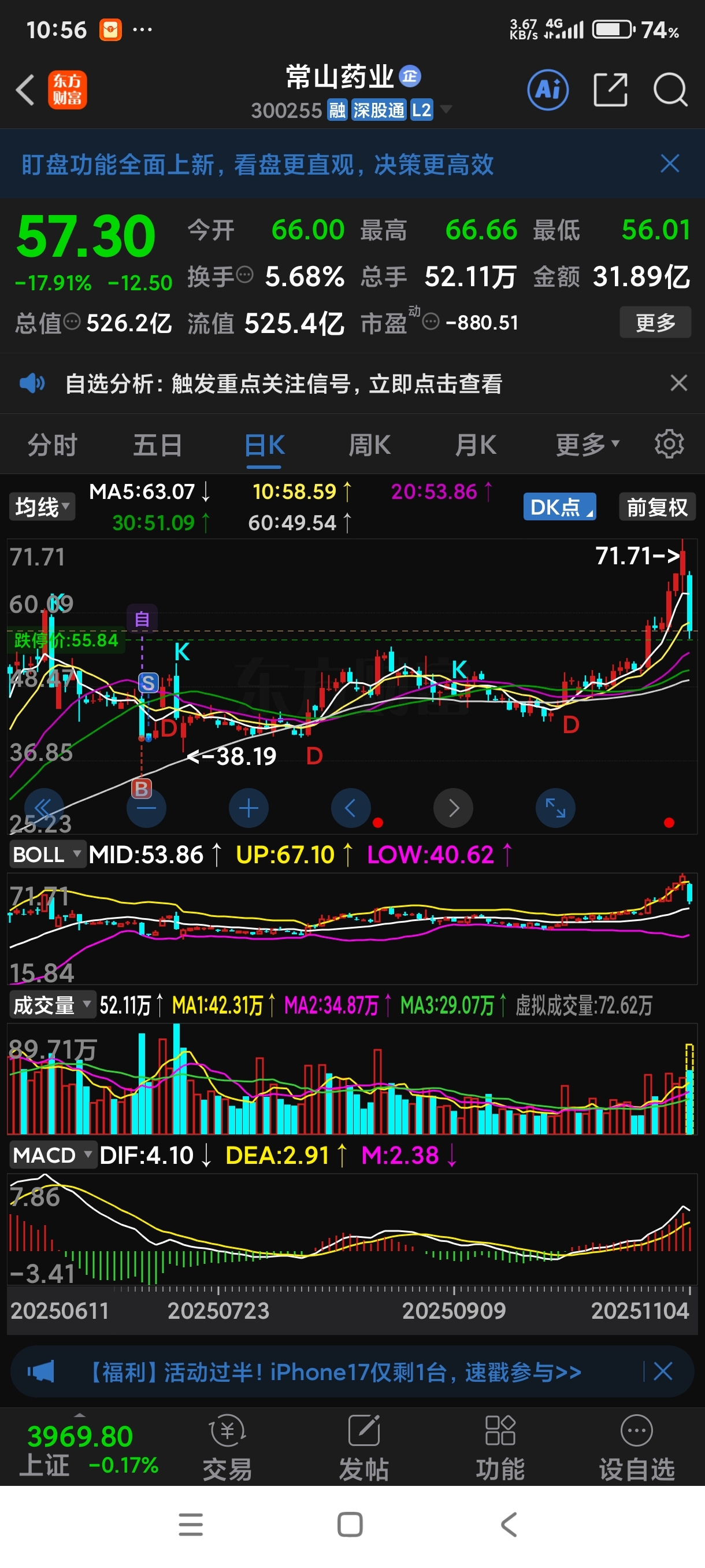705x1568 pixels.
Task: Tap the L2 level tag
Action: tap(421, 110)
